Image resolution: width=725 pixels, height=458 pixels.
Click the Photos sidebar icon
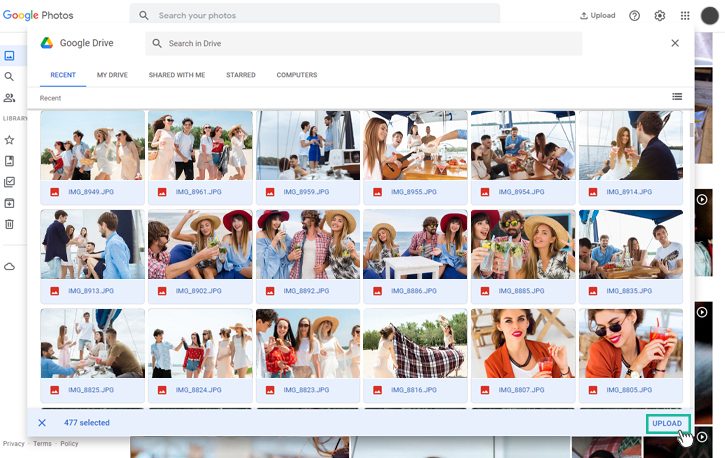coord(9,56)
